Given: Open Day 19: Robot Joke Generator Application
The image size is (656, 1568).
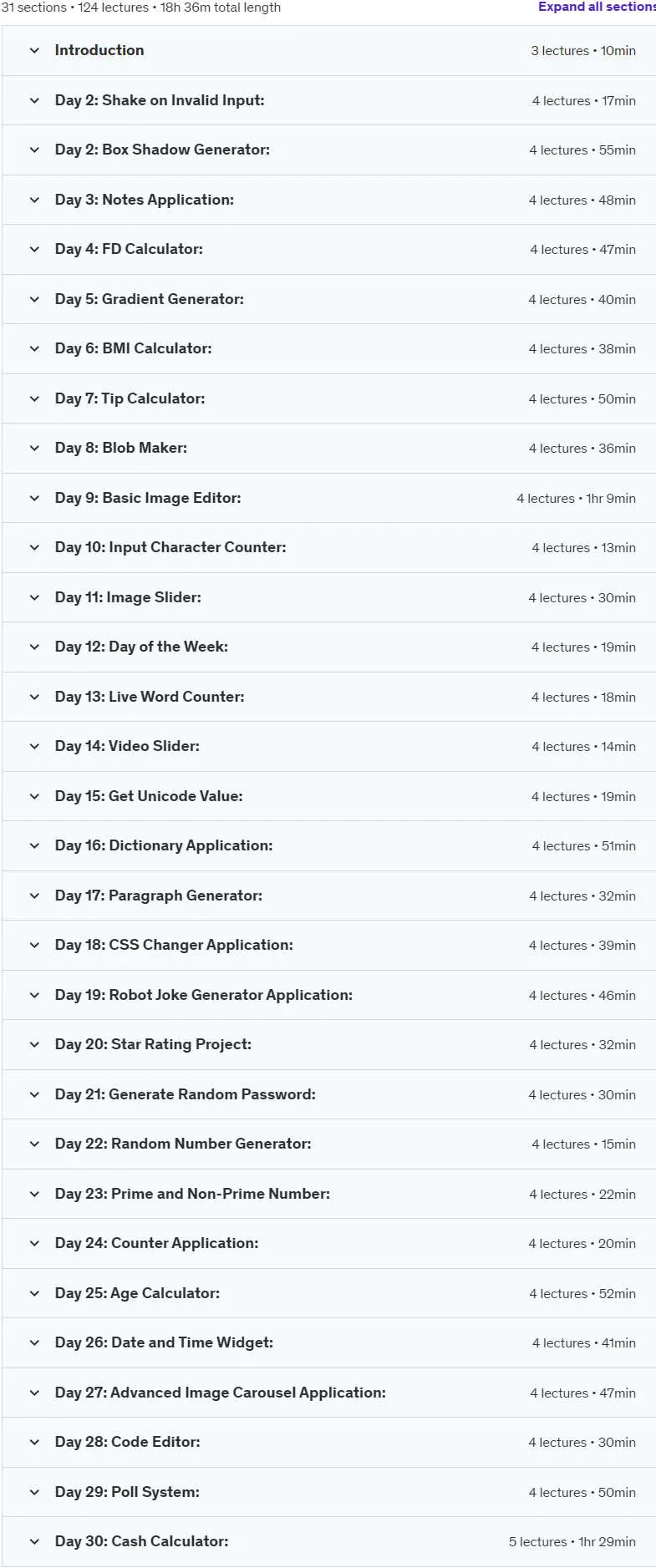Looking at the screenshot, I should (204, 995).
